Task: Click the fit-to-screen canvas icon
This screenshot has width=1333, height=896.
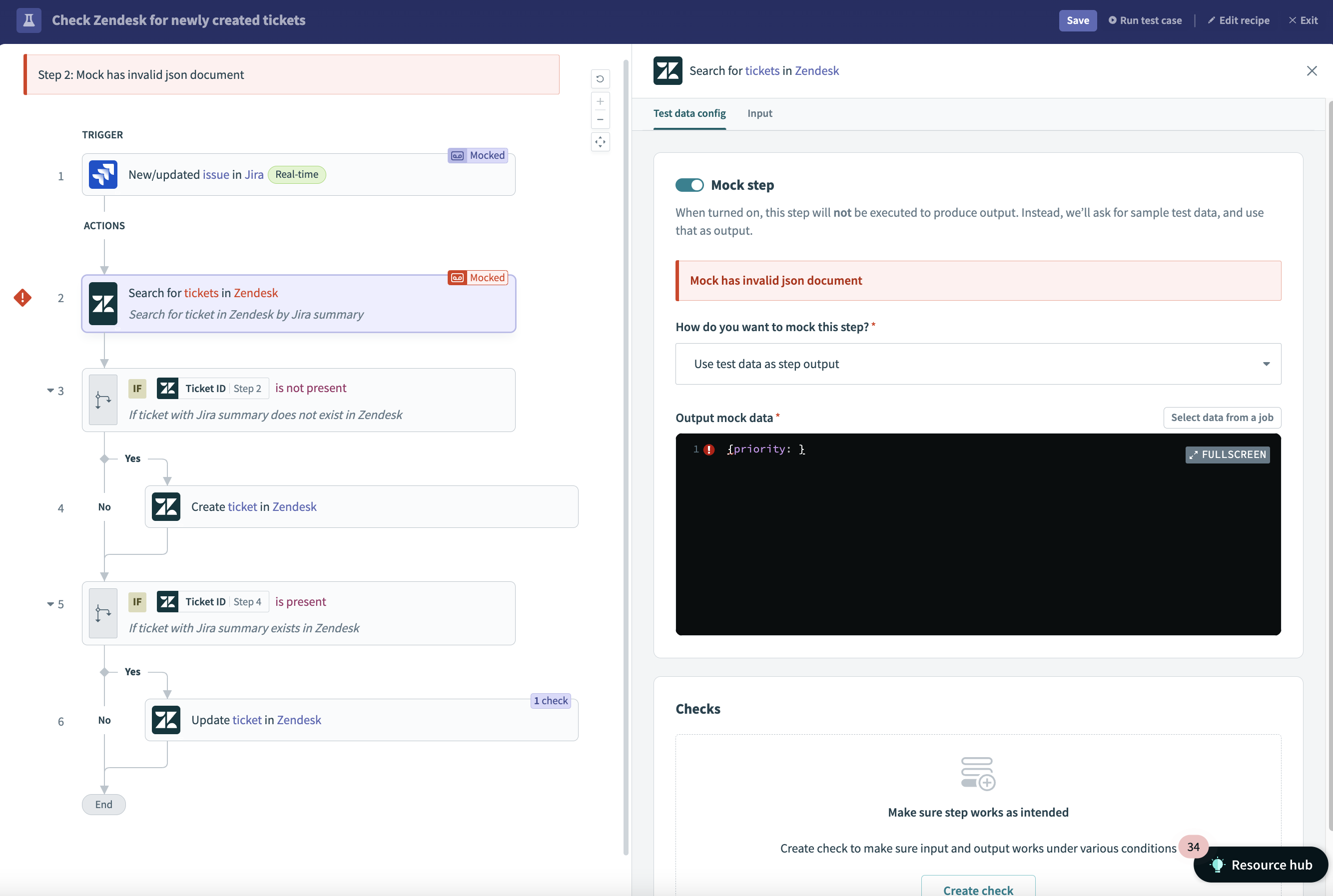Action: (600, 142)
